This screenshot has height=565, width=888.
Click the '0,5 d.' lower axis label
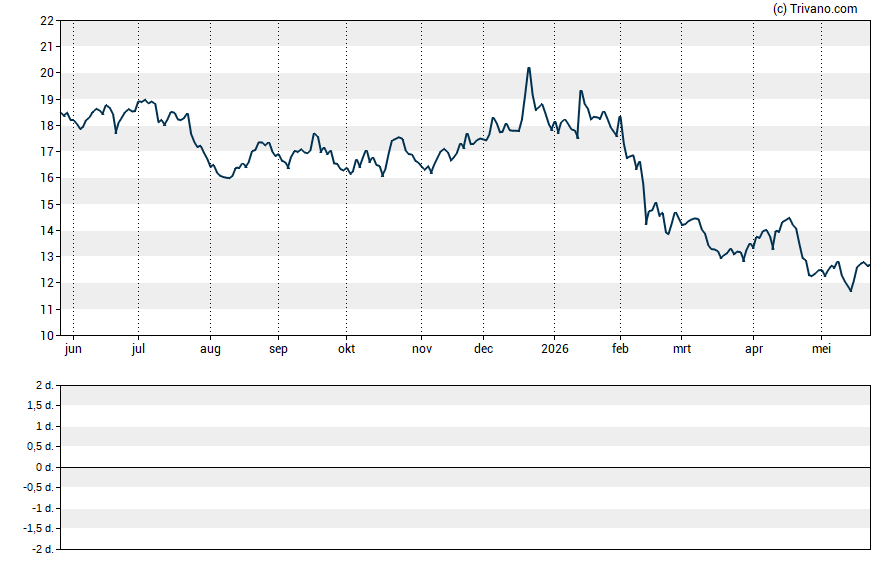(x=40, y=447)
